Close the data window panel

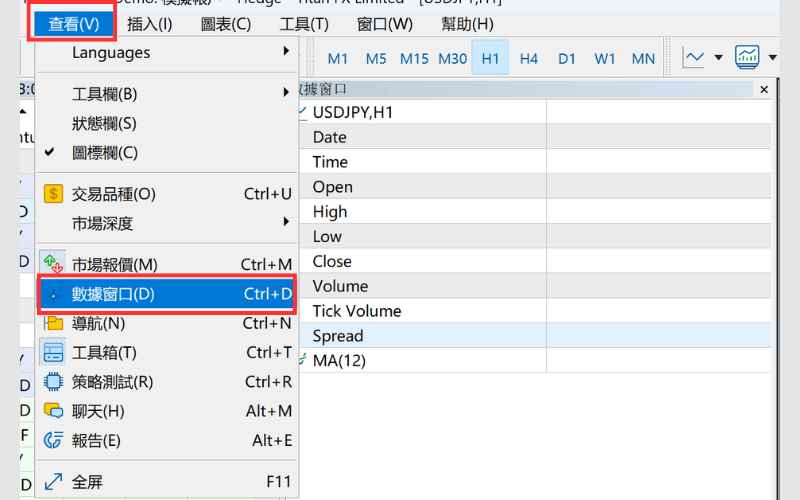click(x=764, y=90)
